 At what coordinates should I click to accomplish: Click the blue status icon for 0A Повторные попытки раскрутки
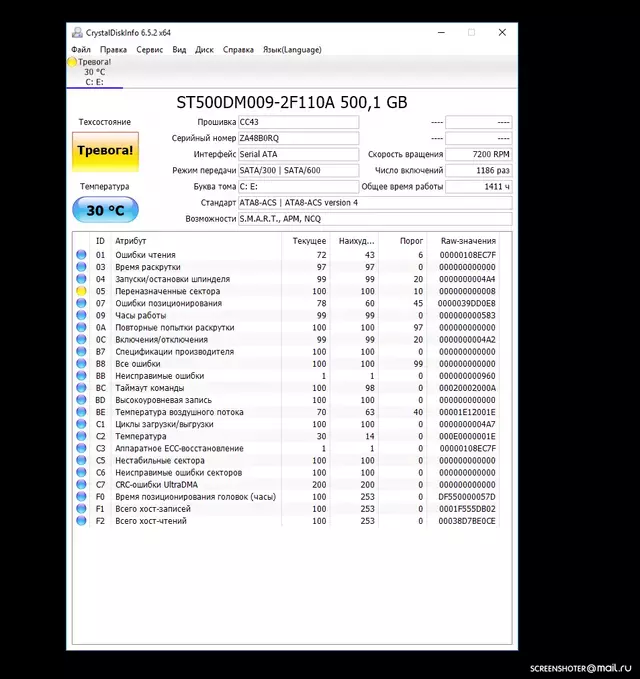click(81, 327)
